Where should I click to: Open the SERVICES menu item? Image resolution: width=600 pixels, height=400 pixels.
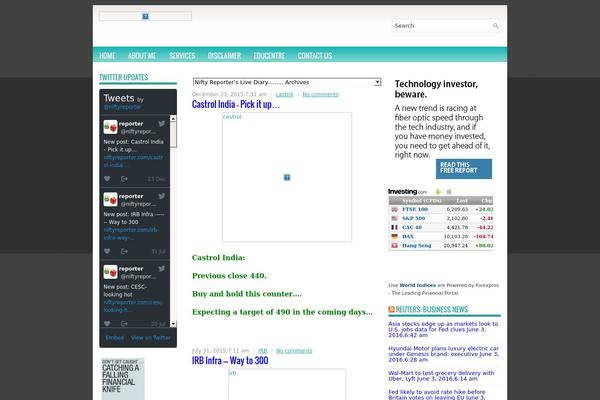(182, 56)
